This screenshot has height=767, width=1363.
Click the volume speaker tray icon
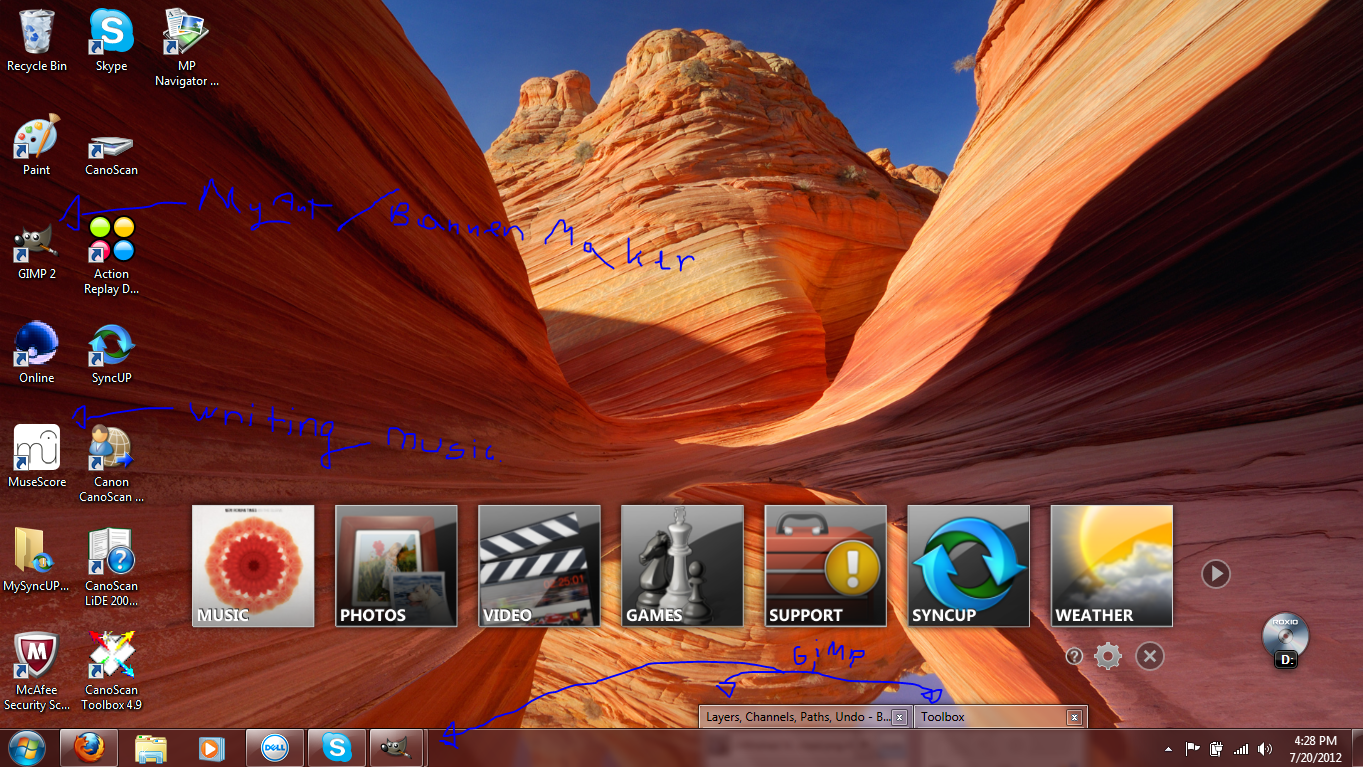pyautogui.click(x=1265, y=749)
